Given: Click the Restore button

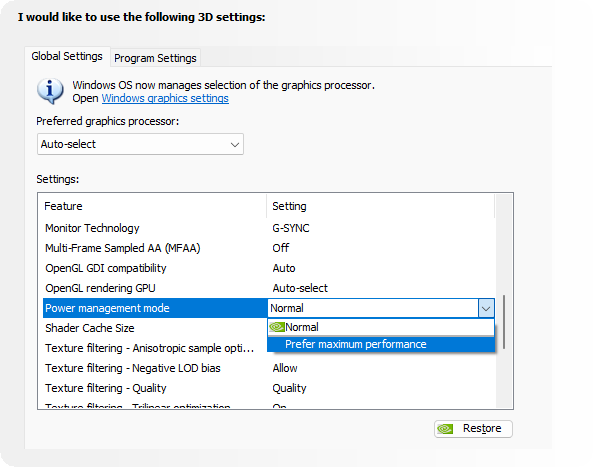Looking at the screenshot, I should 473,429.
